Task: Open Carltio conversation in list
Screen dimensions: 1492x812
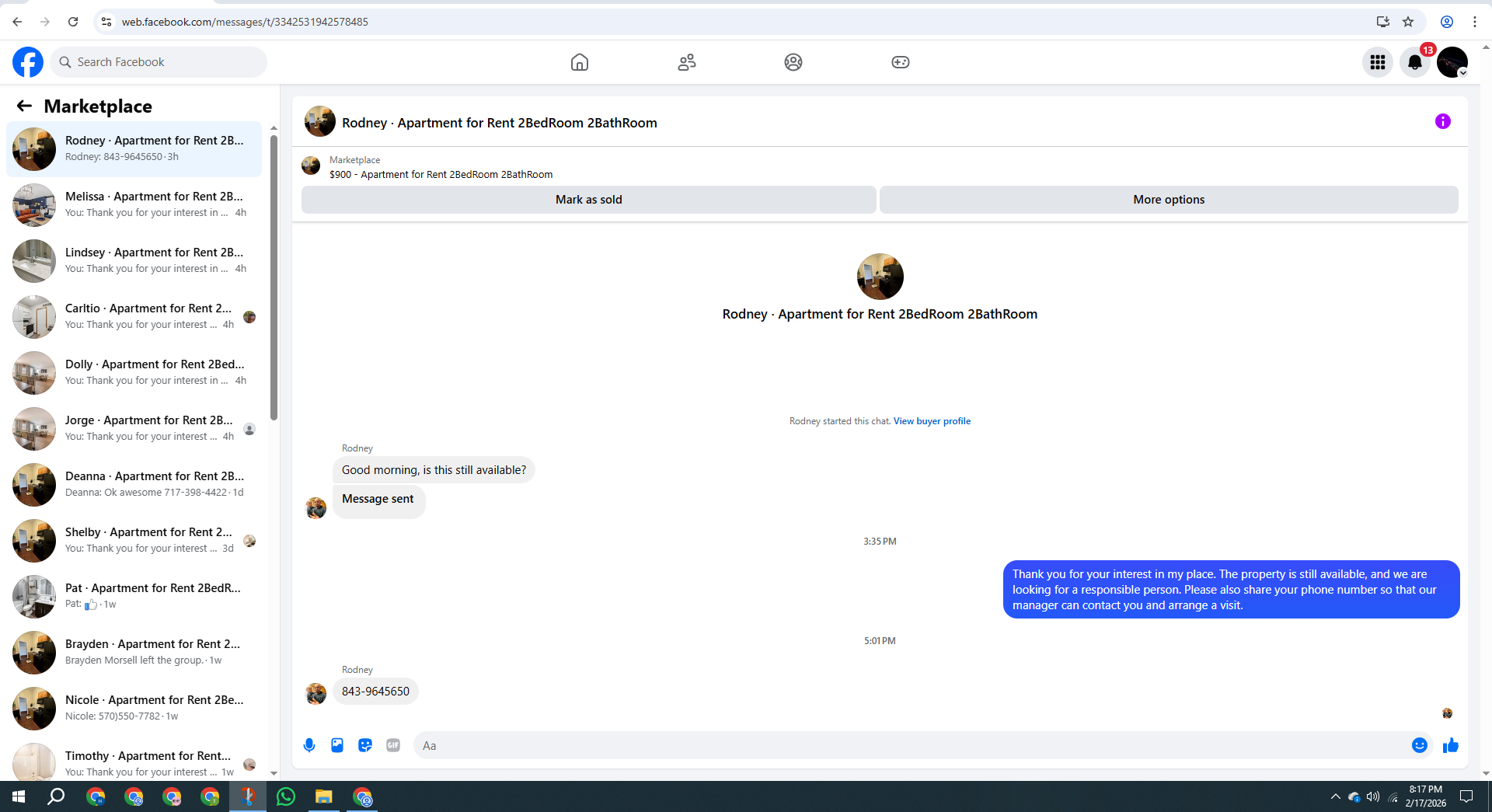Action: (134, 317)
